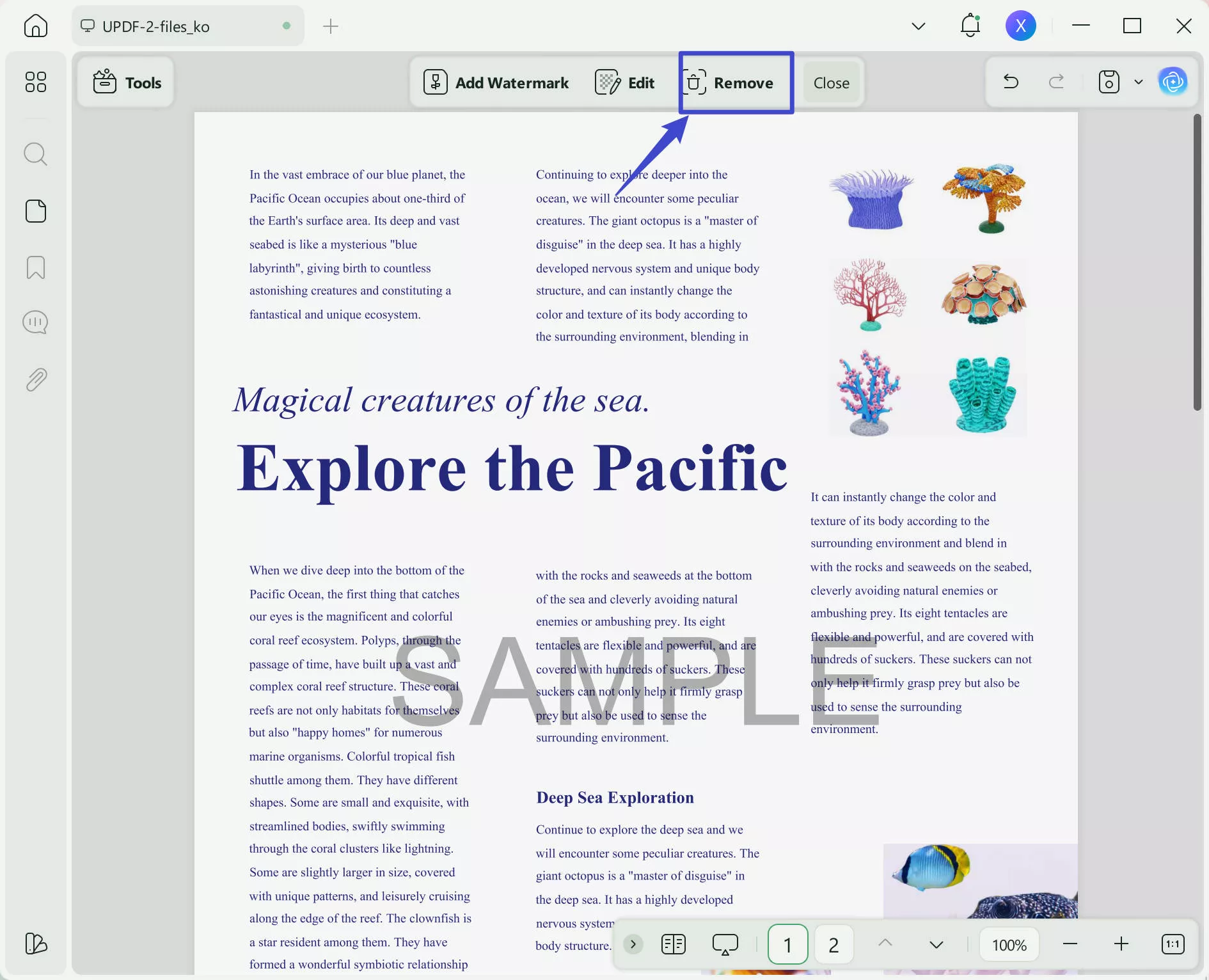Toggle the two-page reading view
1209x980 pixels.
pos(673,944)
